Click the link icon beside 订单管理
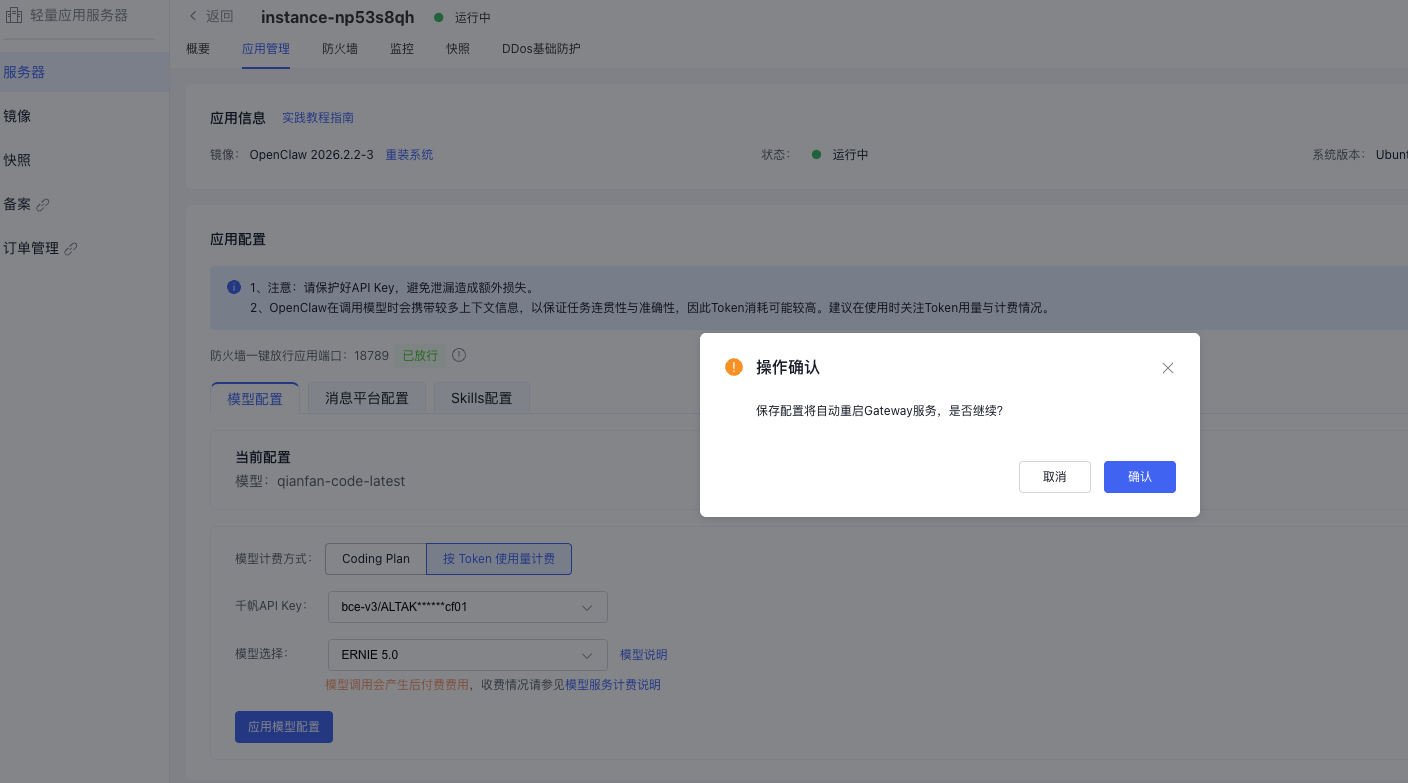 pos(71,249)
